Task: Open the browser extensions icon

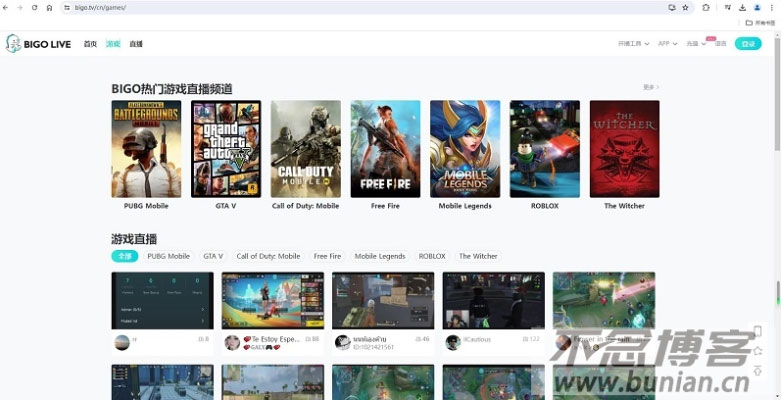Action: click(706, 7)
